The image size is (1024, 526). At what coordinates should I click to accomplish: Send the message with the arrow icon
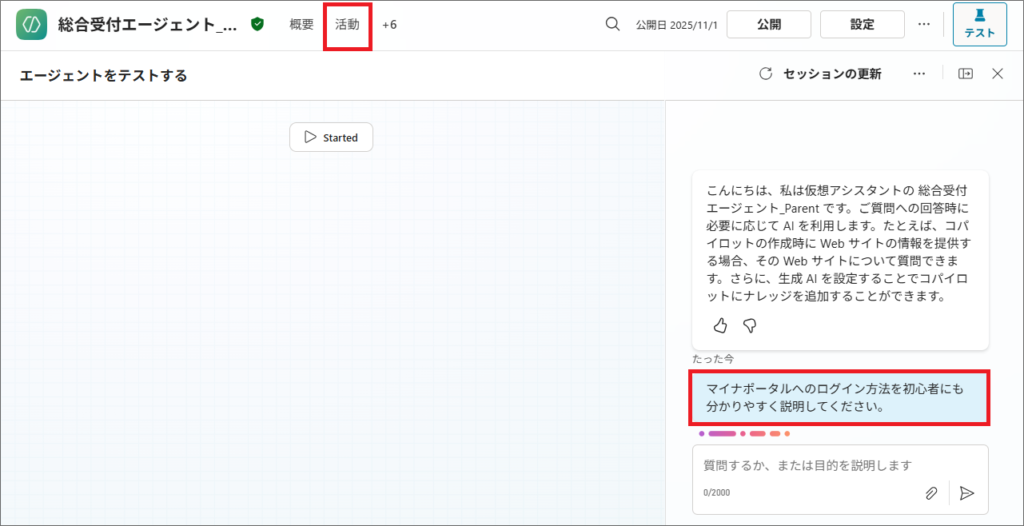tap(966, 493)
